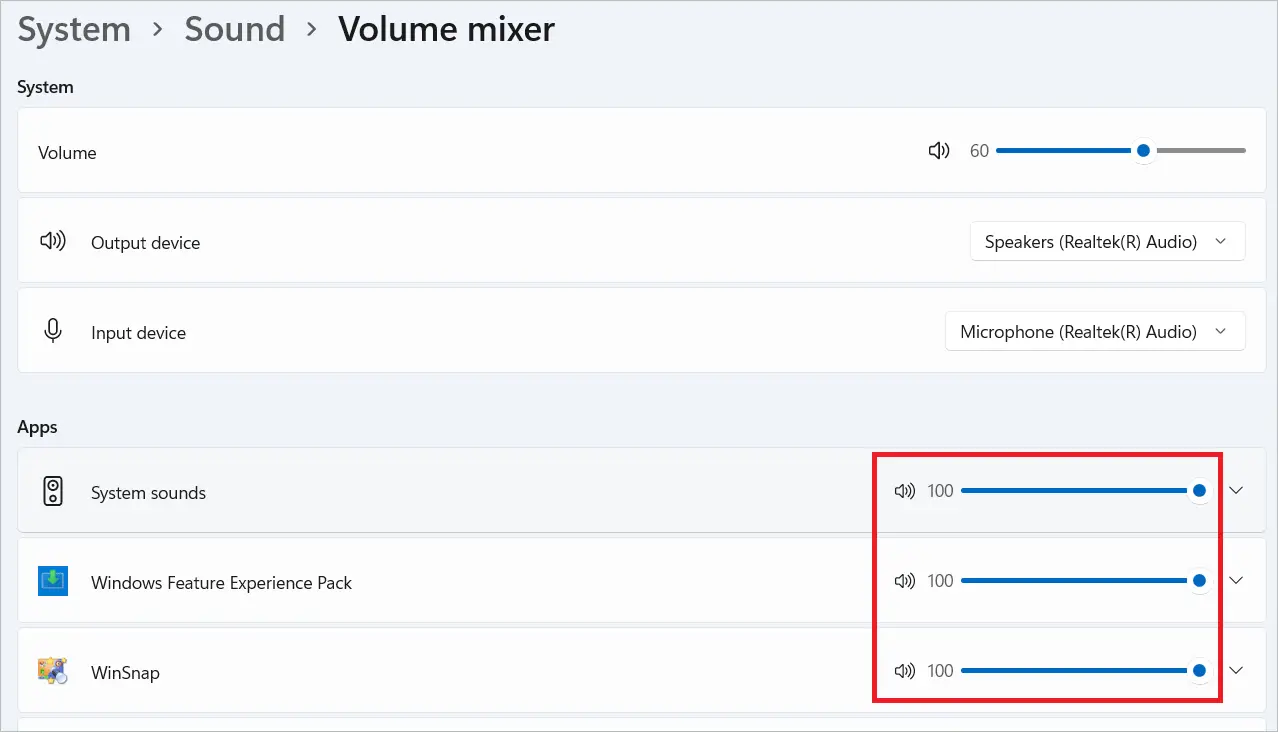Click the WinSnap volume slider
Viewport: 1278px width, 732px height.
click(x=1075, y=671)
